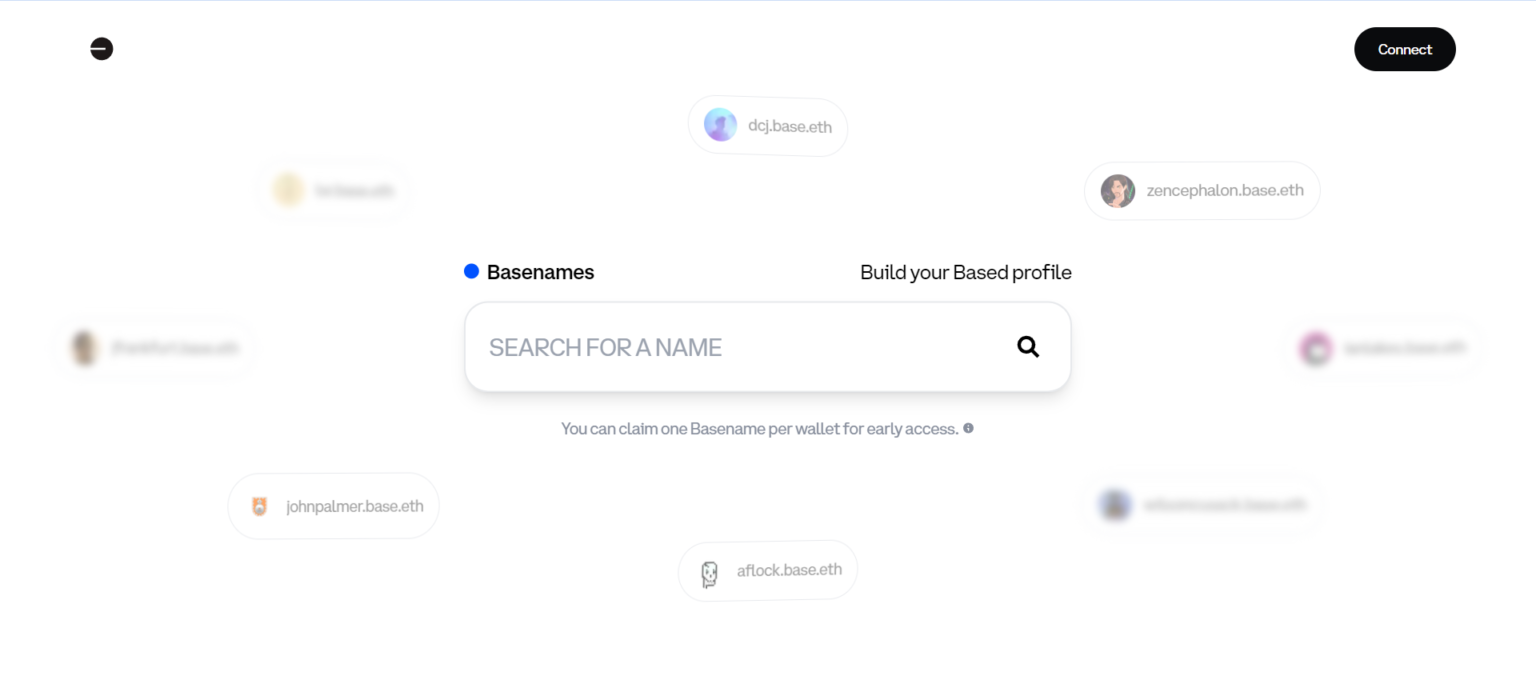
Task: Open the dcj.base.eth name chip
Action: point(768,126)
